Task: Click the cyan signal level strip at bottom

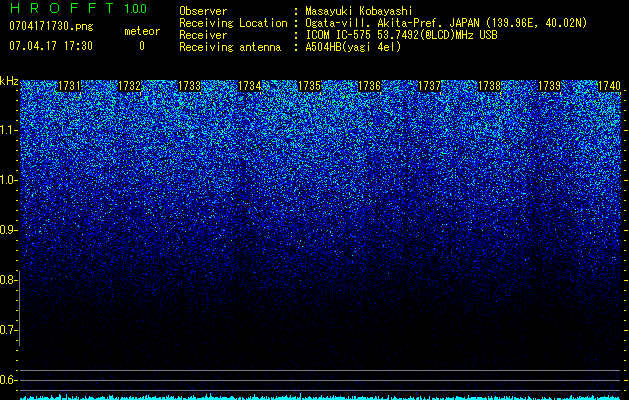Action: coord(320,397)
